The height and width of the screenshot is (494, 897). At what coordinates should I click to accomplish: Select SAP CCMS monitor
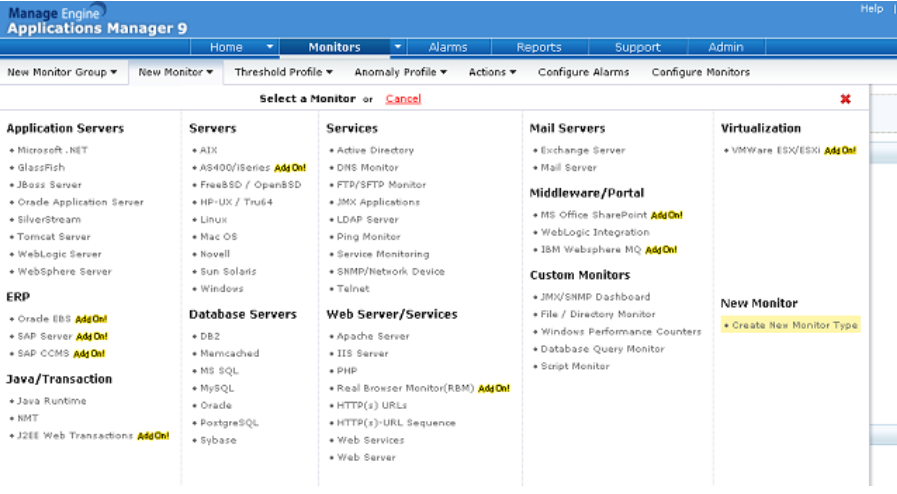(43, 353)
